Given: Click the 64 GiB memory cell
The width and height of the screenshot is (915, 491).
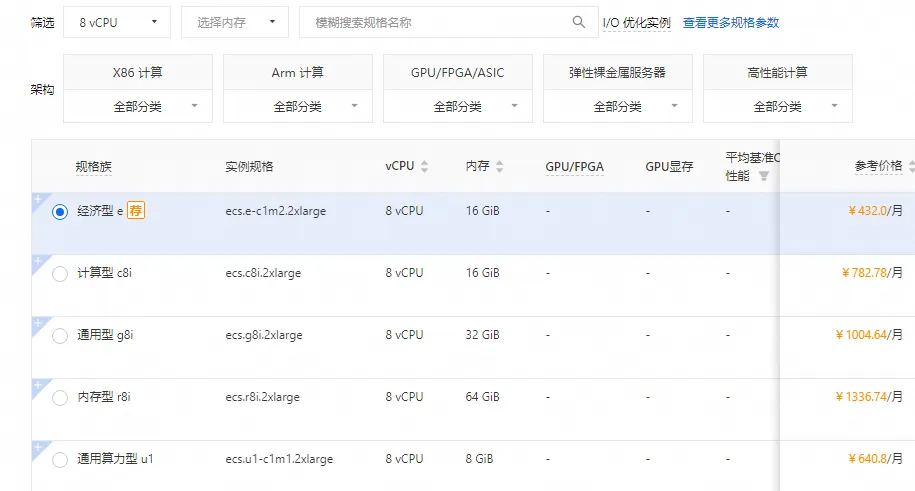Looking at the screenshot, I should click(483, 396).
